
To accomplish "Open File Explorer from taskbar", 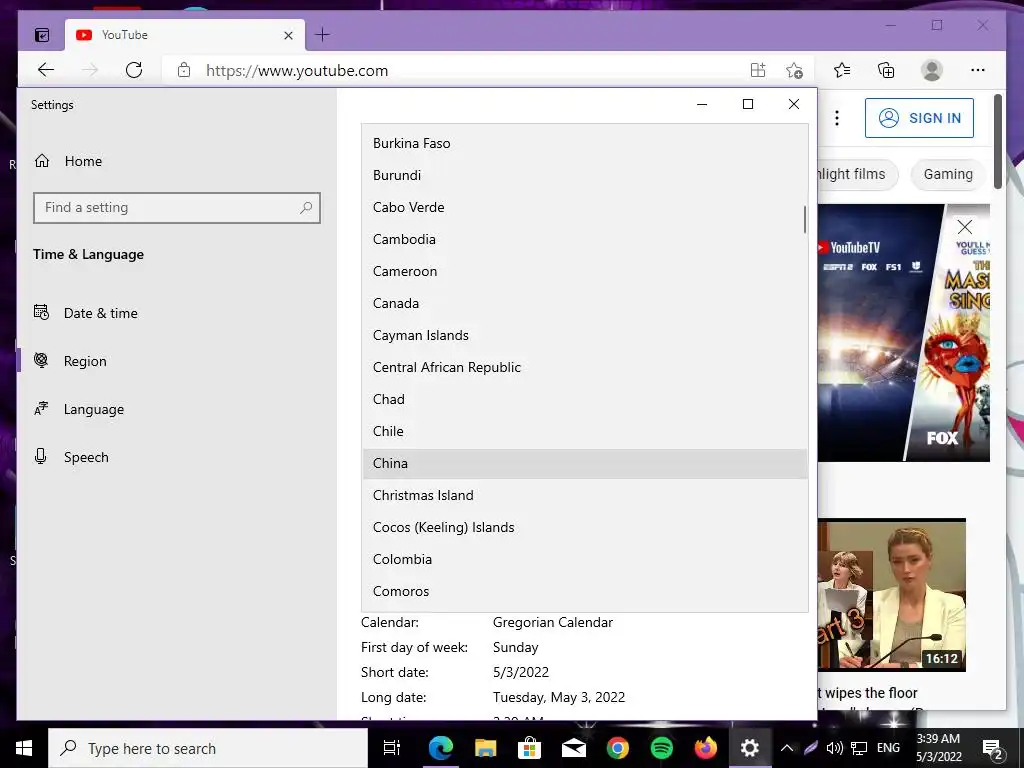I will pyautogui.click(x=485, y=748).
